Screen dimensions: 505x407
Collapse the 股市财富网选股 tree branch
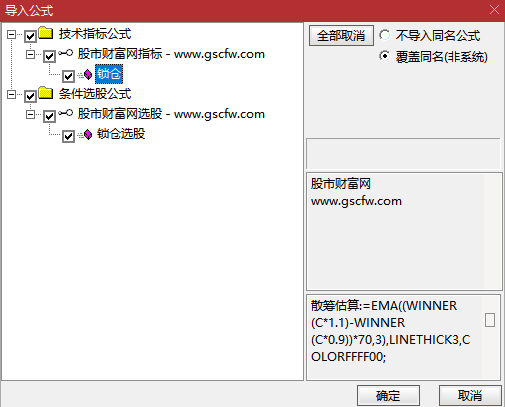pos(30,115)
